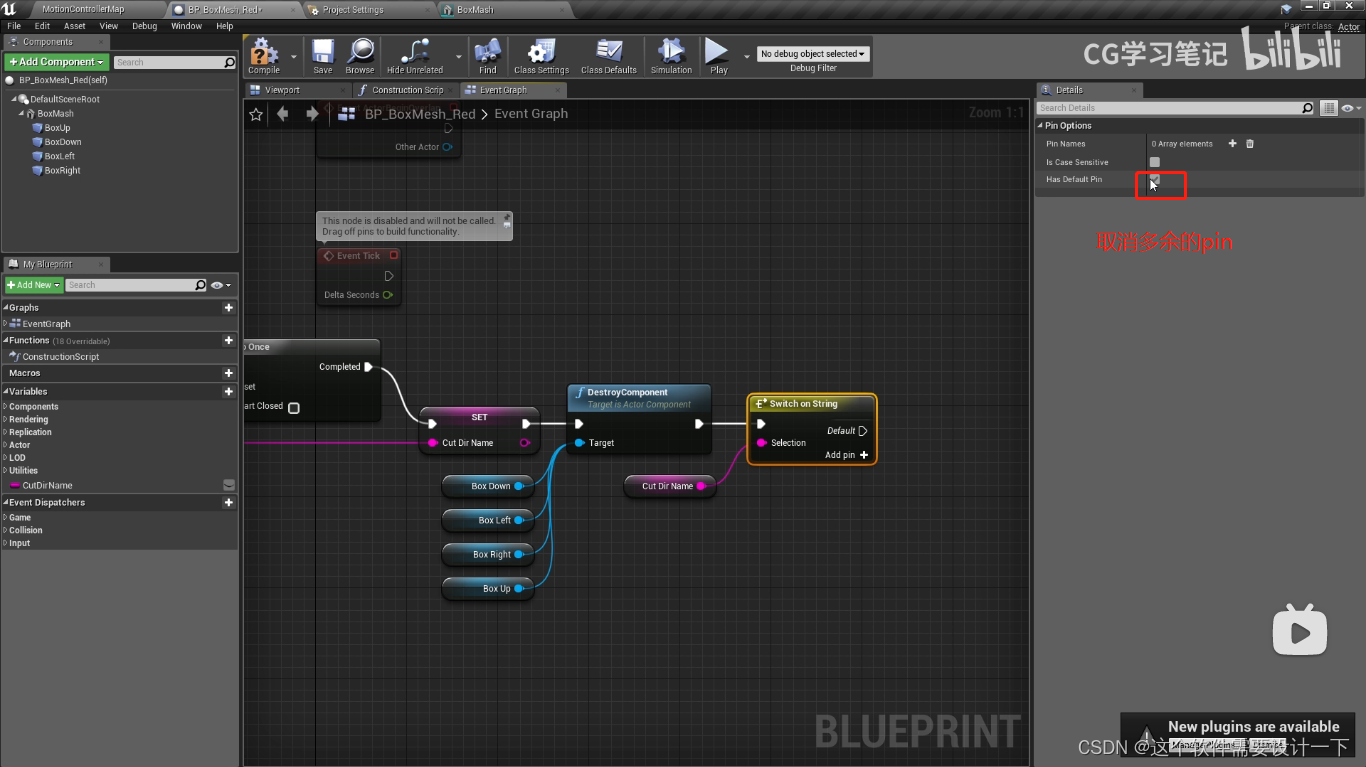This screenshot has height=767, width=1366.
Task: Click the Browse magnifier icon
Action: coord(360,56)
